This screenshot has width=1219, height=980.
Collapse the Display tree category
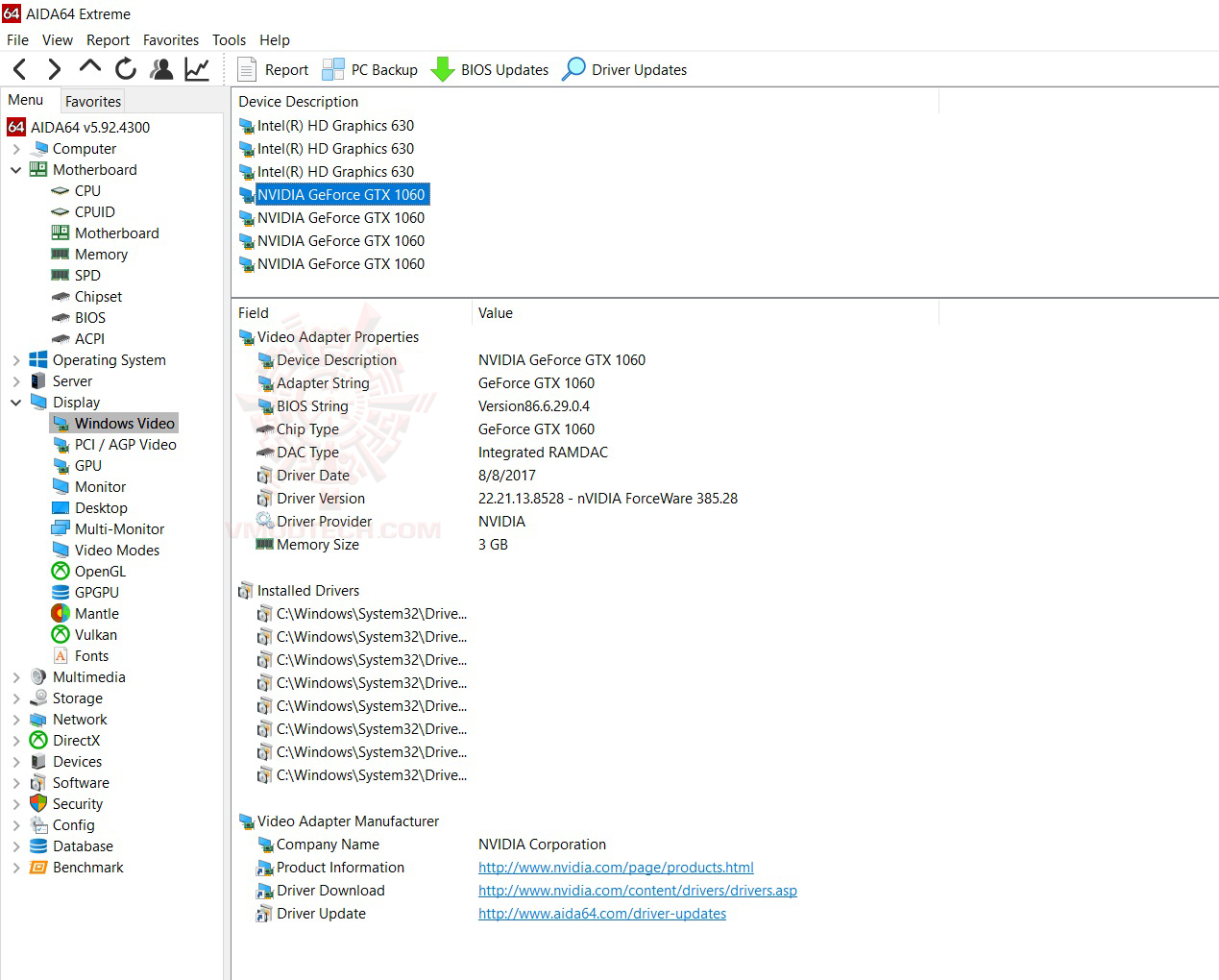coord(16,403)
